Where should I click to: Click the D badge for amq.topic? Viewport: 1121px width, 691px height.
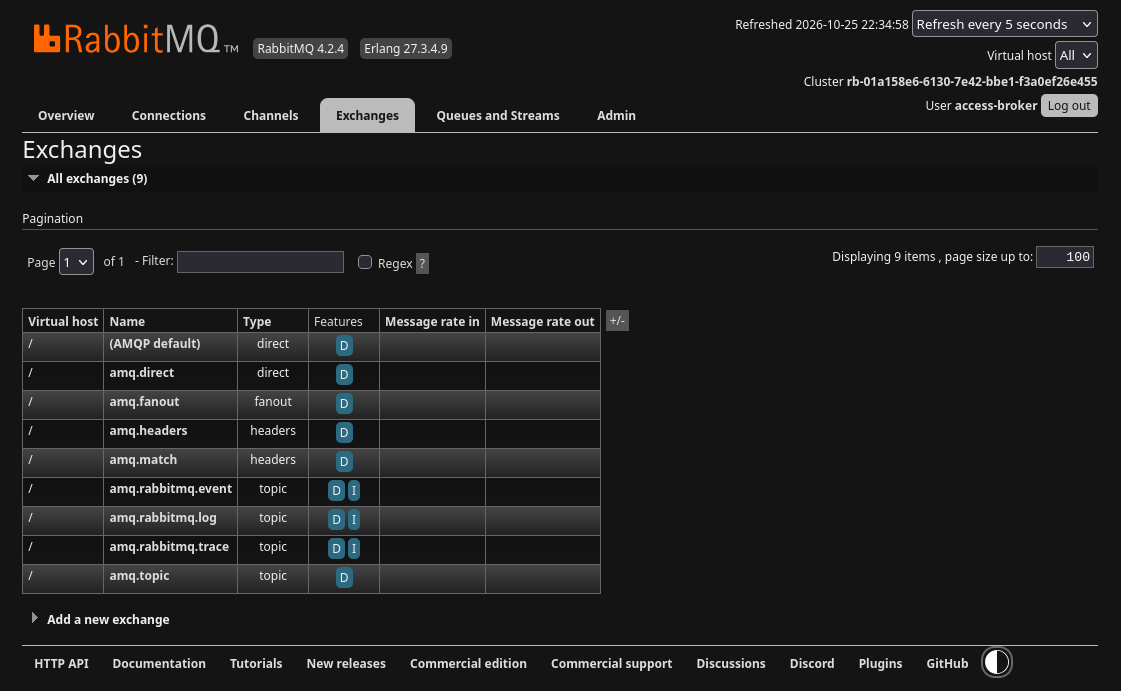pyautogui.click(x=344, y=577)
